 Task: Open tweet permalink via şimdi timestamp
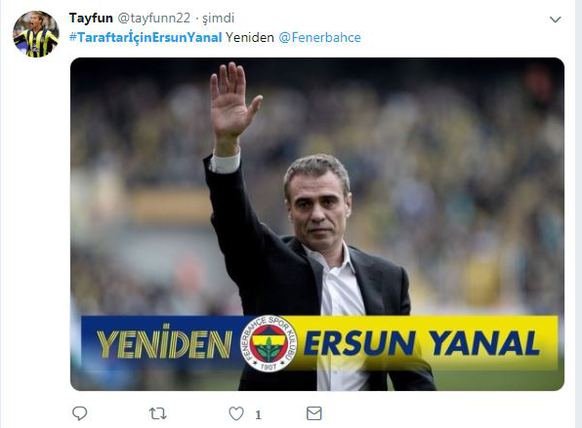218,19
